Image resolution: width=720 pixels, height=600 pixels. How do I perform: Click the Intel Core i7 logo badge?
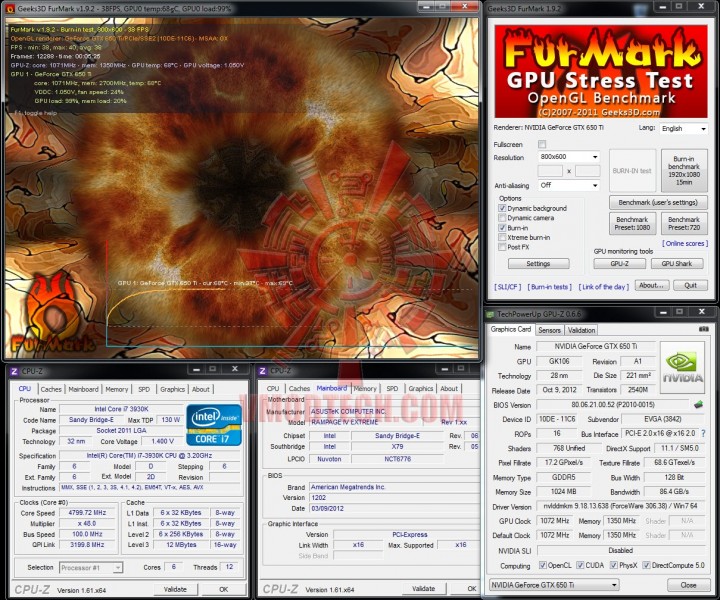pos(214,425)
